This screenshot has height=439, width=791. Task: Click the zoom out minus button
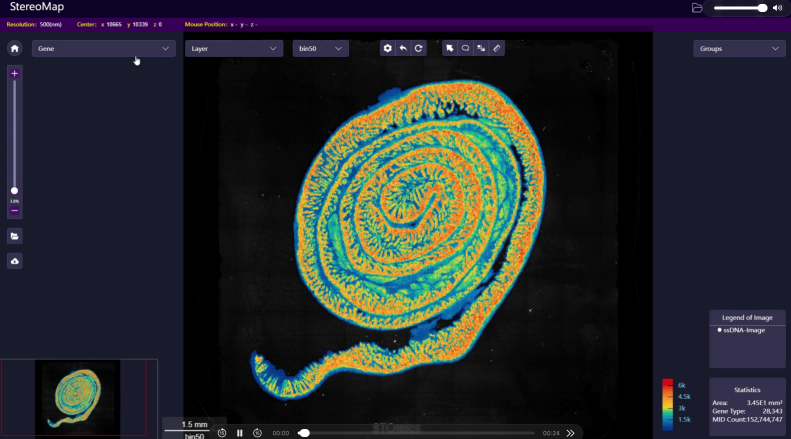pos(14,211)
